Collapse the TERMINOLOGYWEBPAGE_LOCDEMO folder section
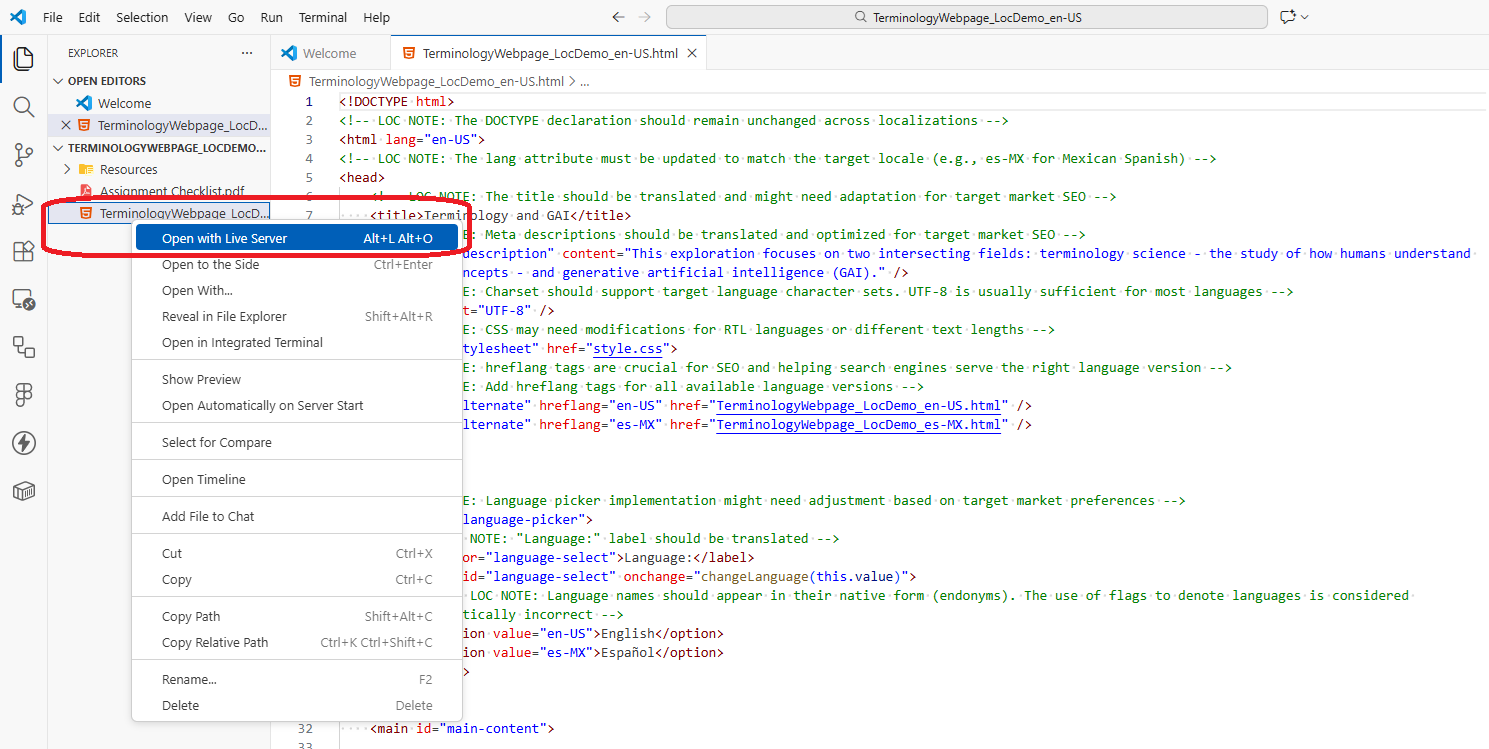Screen dimensions: 1489x749 click(57, 147)
